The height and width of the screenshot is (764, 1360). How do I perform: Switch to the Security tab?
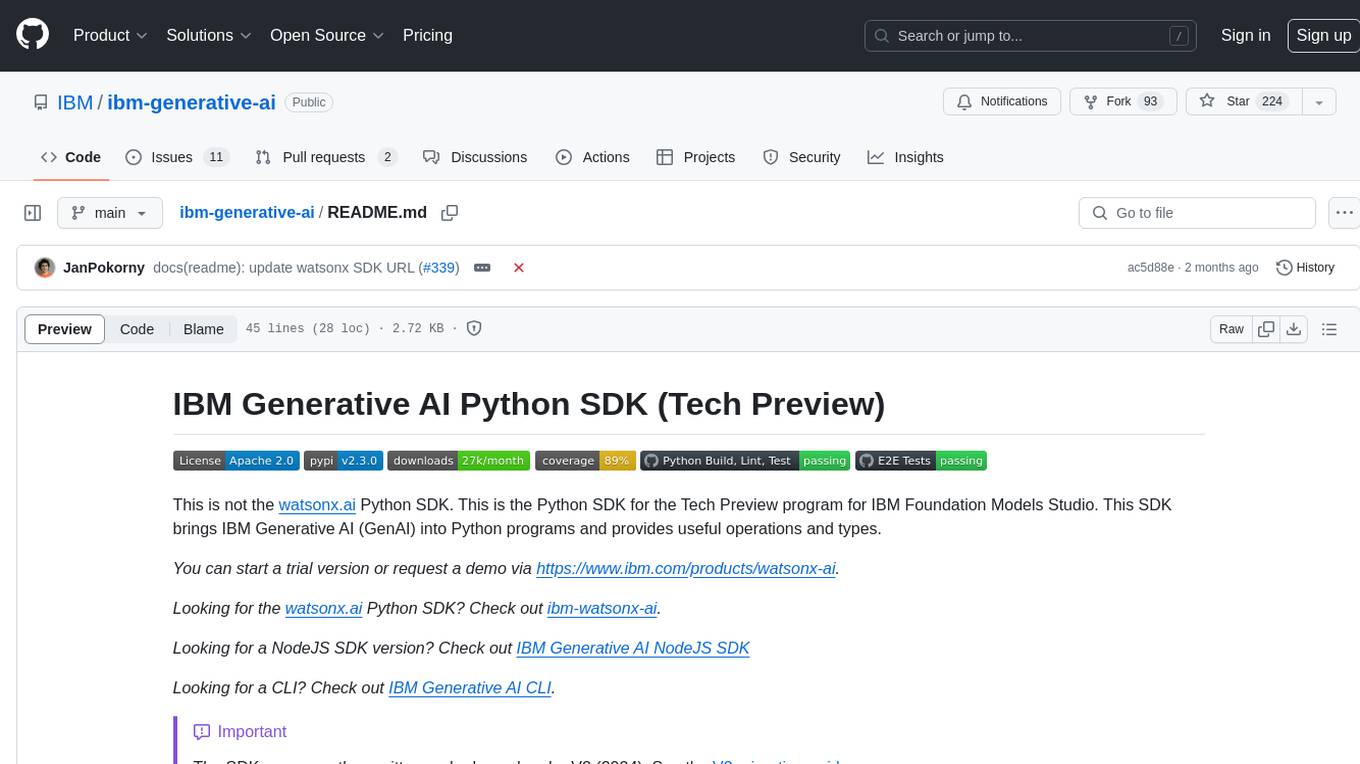click(x=801, y=157)
